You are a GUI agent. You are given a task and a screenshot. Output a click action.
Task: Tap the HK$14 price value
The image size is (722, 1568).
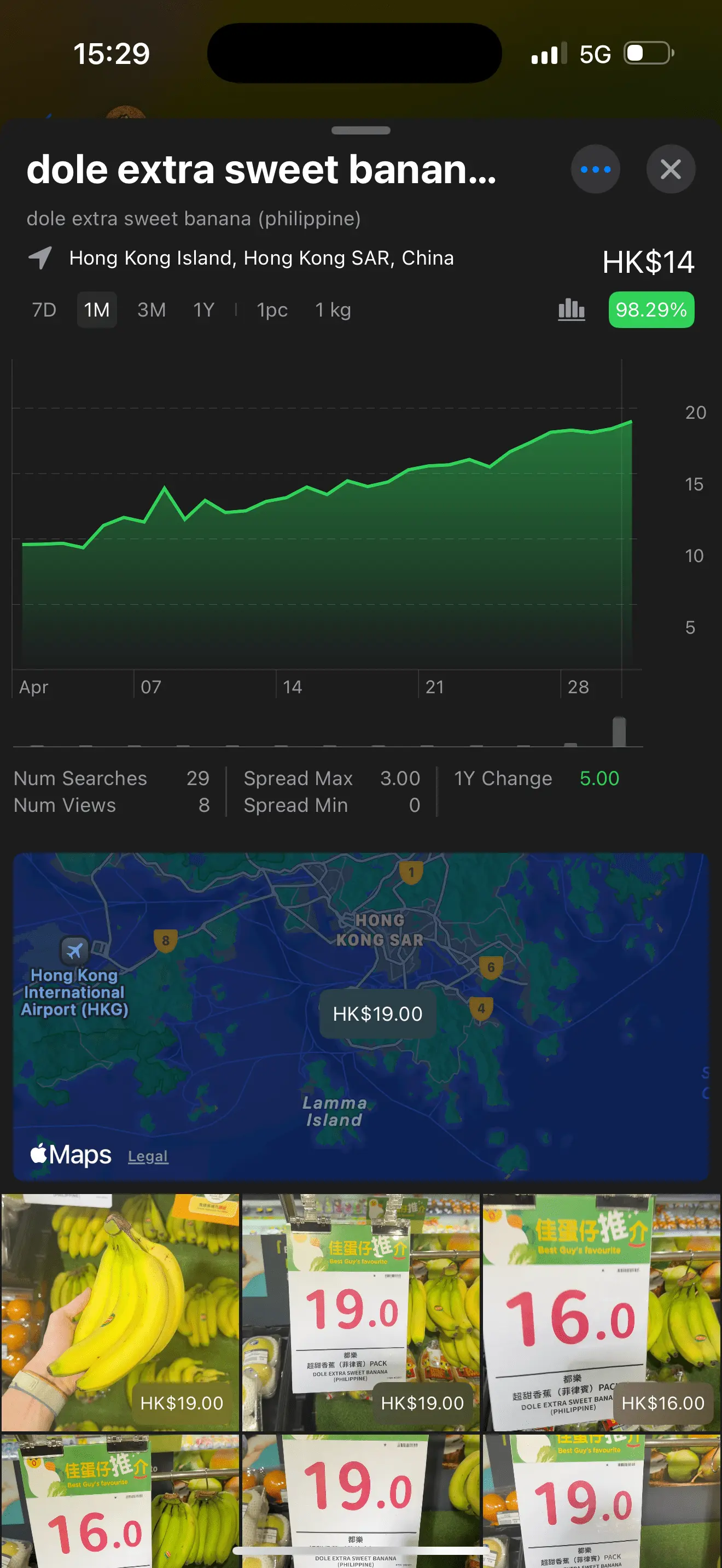pos(648,262)
